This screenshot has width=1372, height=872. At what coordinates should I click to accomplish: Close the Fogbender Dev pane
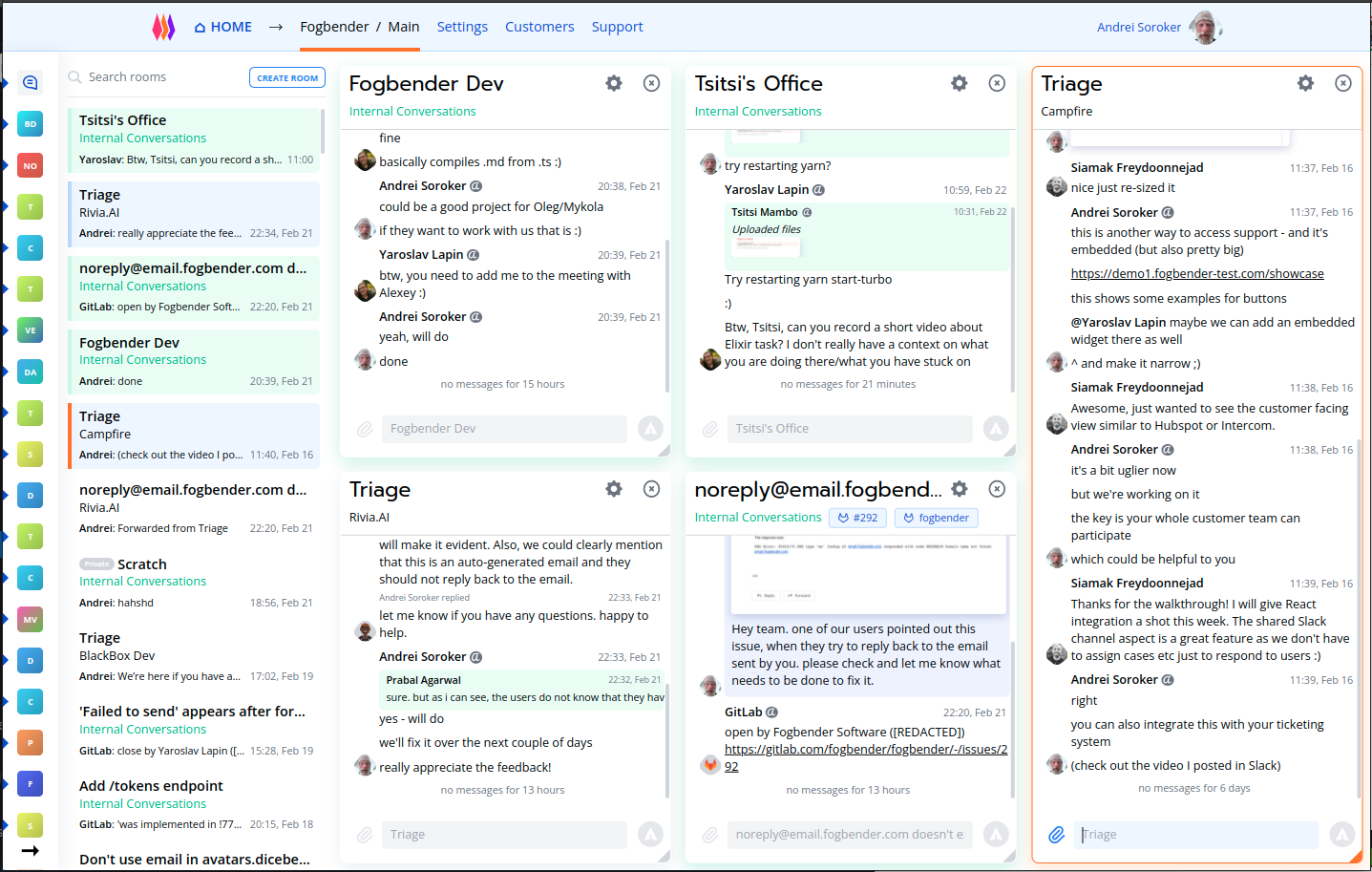point(651,83)
